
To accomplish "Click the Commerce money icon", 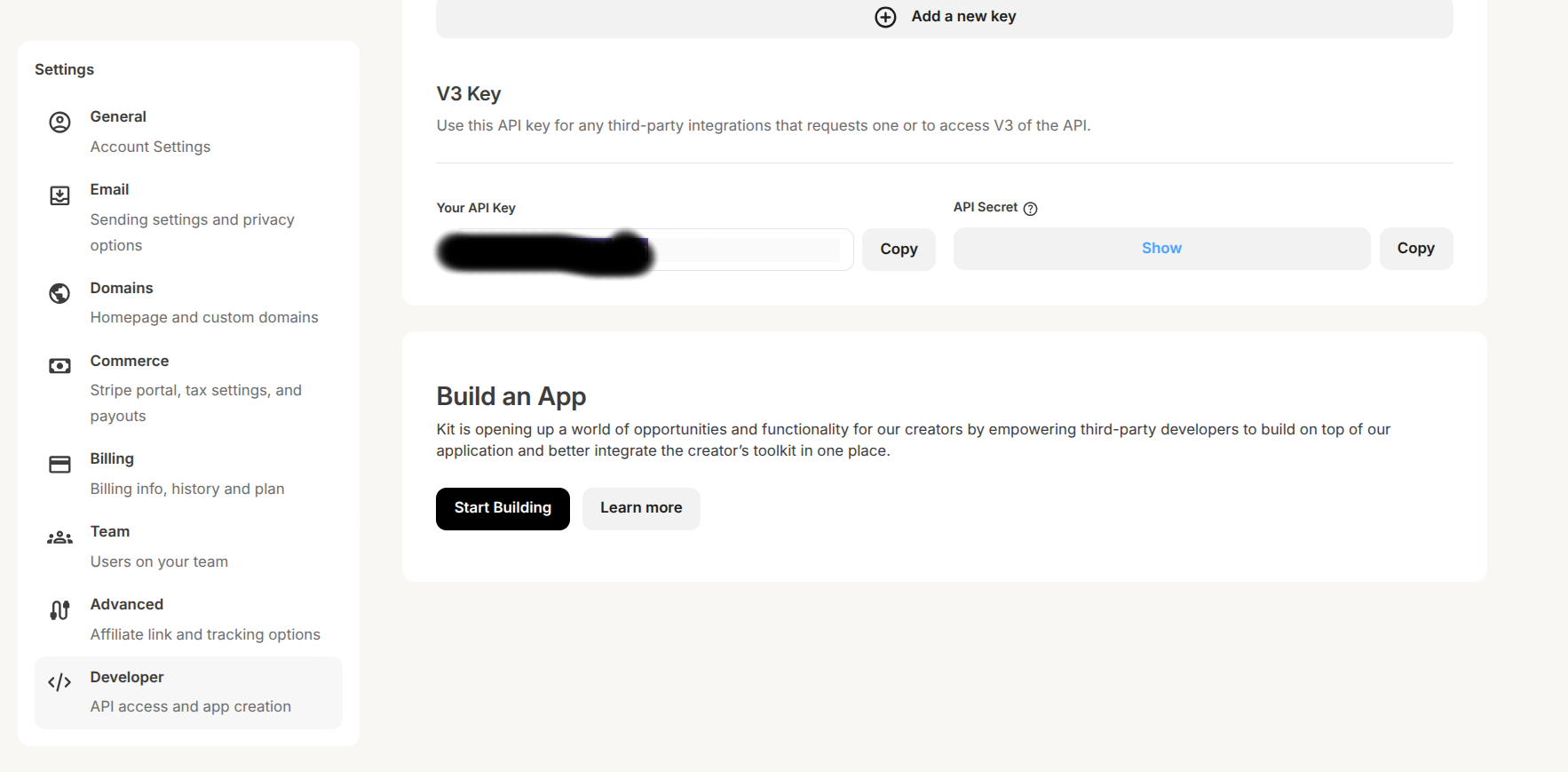I will pyautogui.click(x=59, y=366).
